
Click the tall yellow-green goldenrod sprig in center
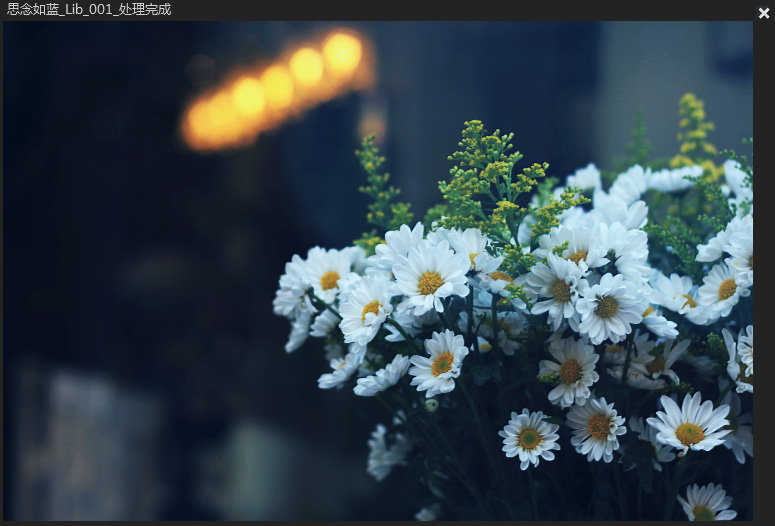[x=489, y=174]
